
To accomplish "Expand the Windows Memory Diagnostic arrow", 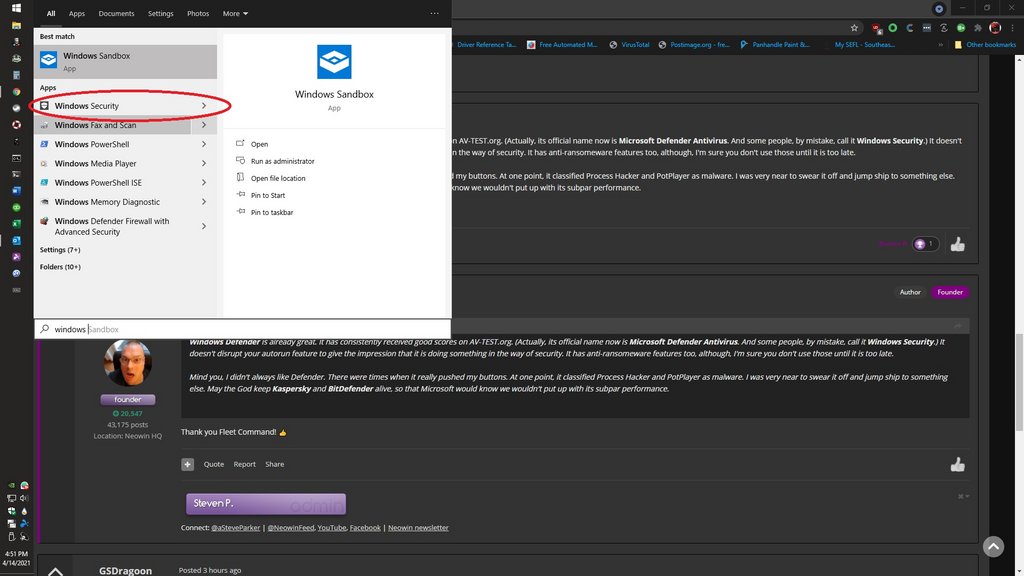I will tap(204, 202).
